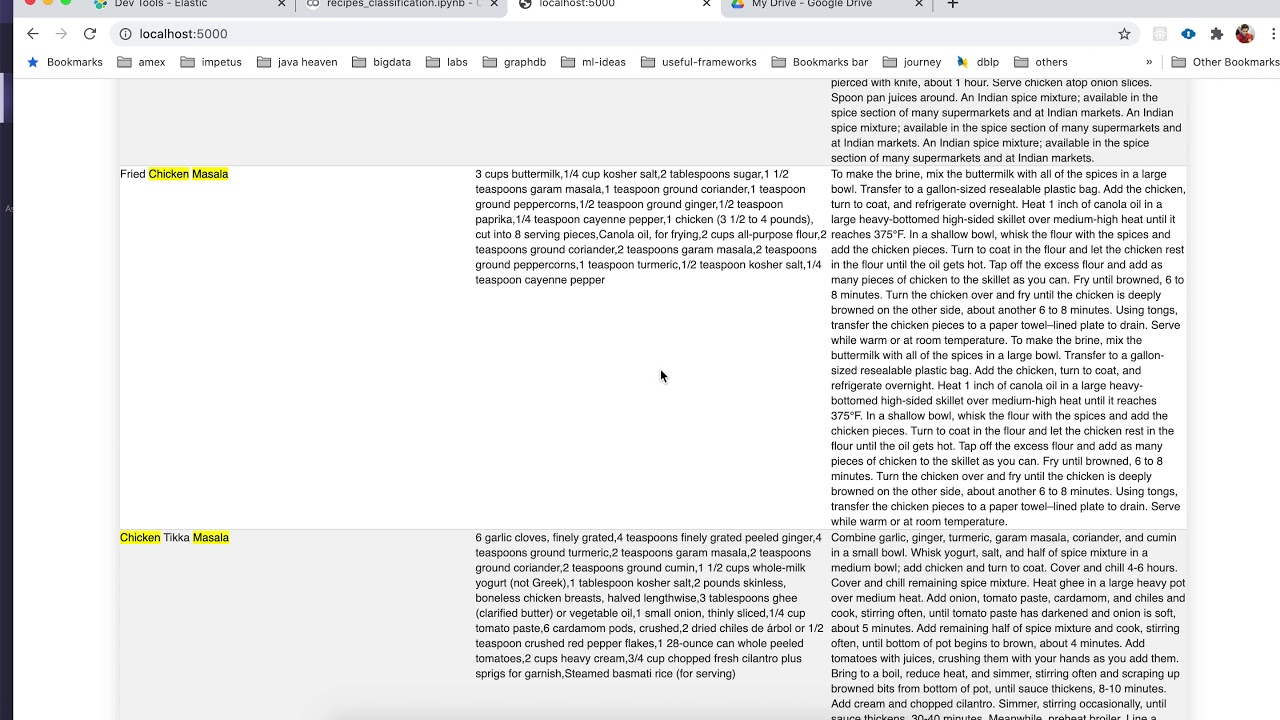This screenshot has width=1280, height=720.
Task: Open the useful-frameworks bookmark folder
Action: tap(698, 62)
